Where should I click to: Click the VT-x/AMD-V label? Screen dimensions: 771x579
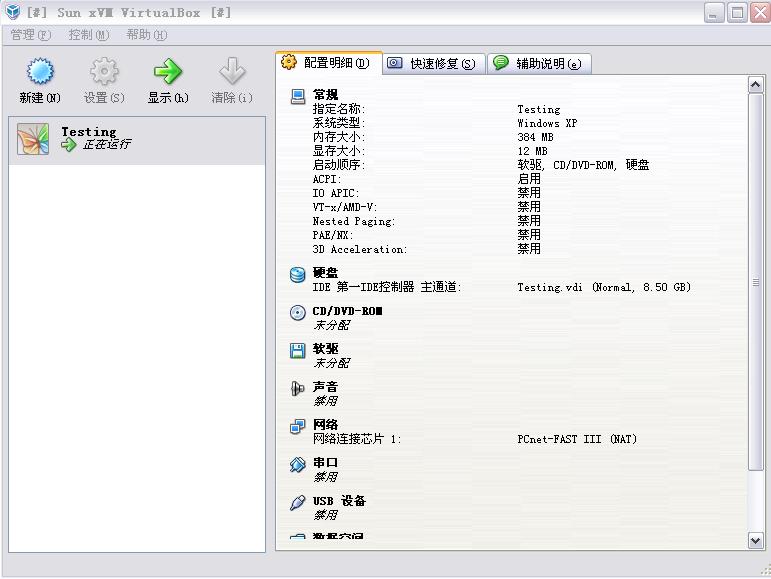345,207
